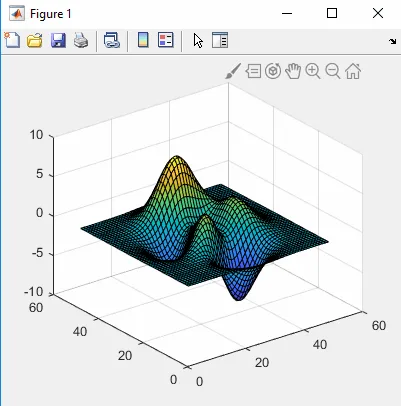Close the Figure 1 window
Image resolution: width=401 pixels, height=406 pixels.
click(x=378, y=13)
